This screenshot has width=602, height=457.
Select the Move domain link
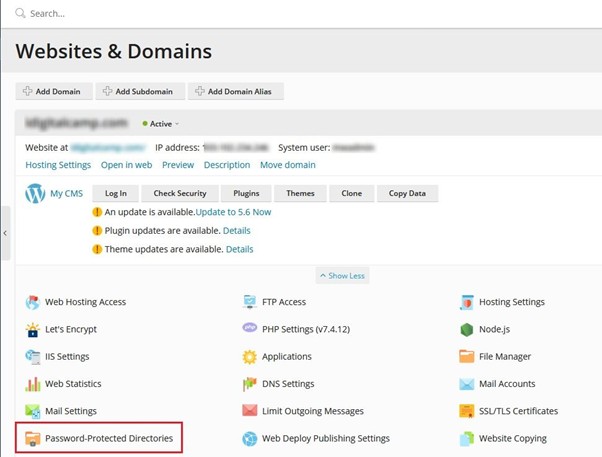point(287,165)
